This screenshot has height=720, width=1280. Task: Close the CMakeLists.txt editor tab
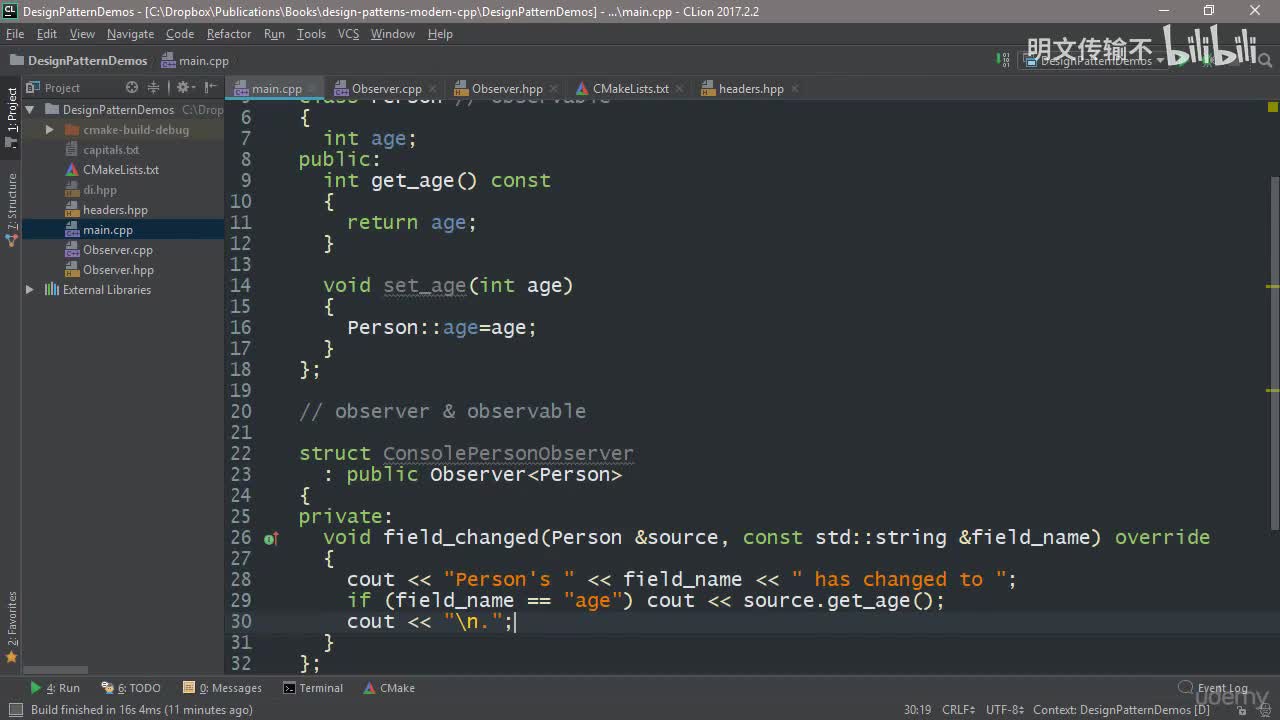[x=679, y=89]
